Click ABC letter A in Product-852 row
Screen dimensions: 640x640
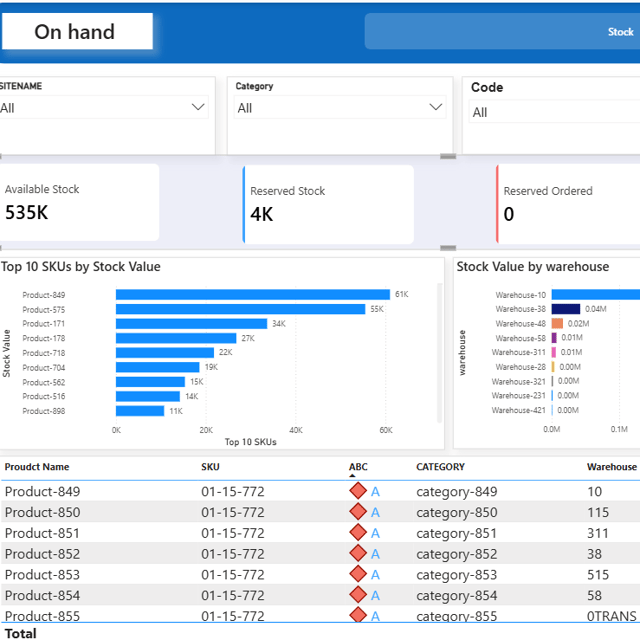(375, 554)
